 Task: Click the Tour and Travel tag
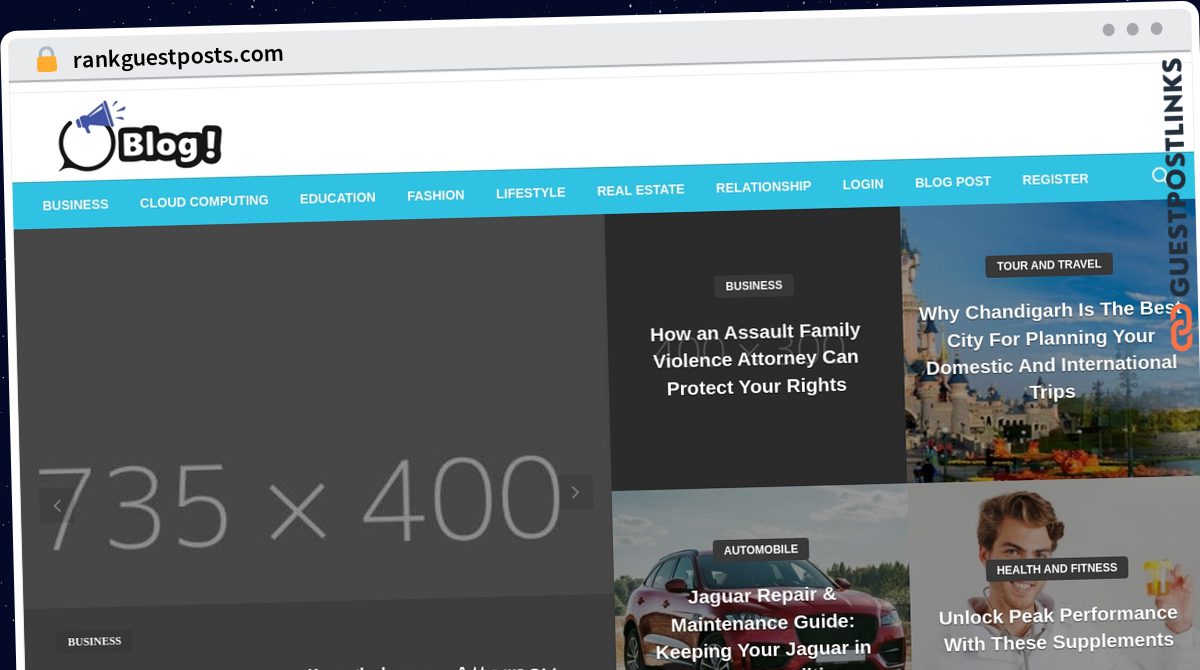[1049, 265]
